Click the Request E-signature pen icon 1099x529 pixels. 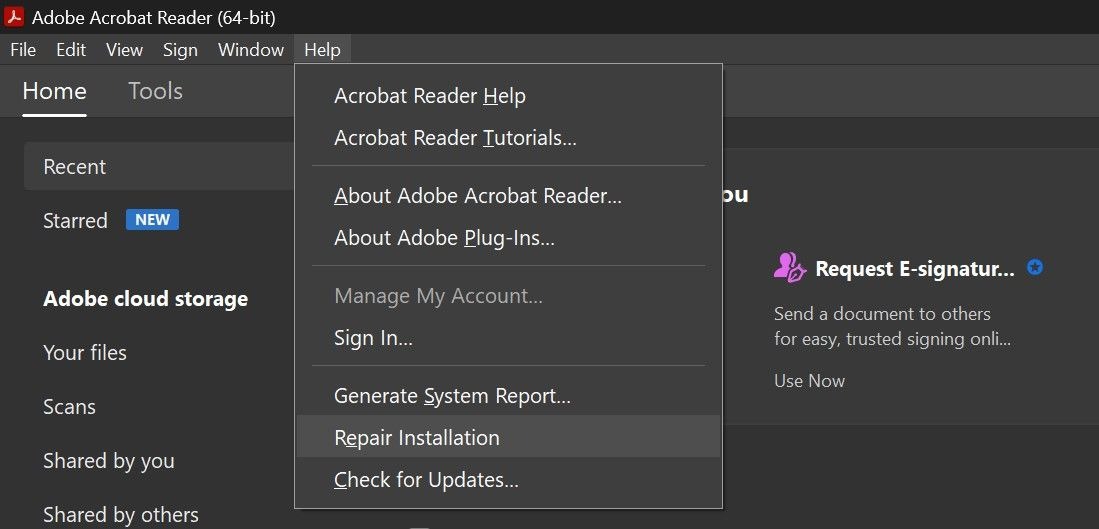(x=790, y=267)
